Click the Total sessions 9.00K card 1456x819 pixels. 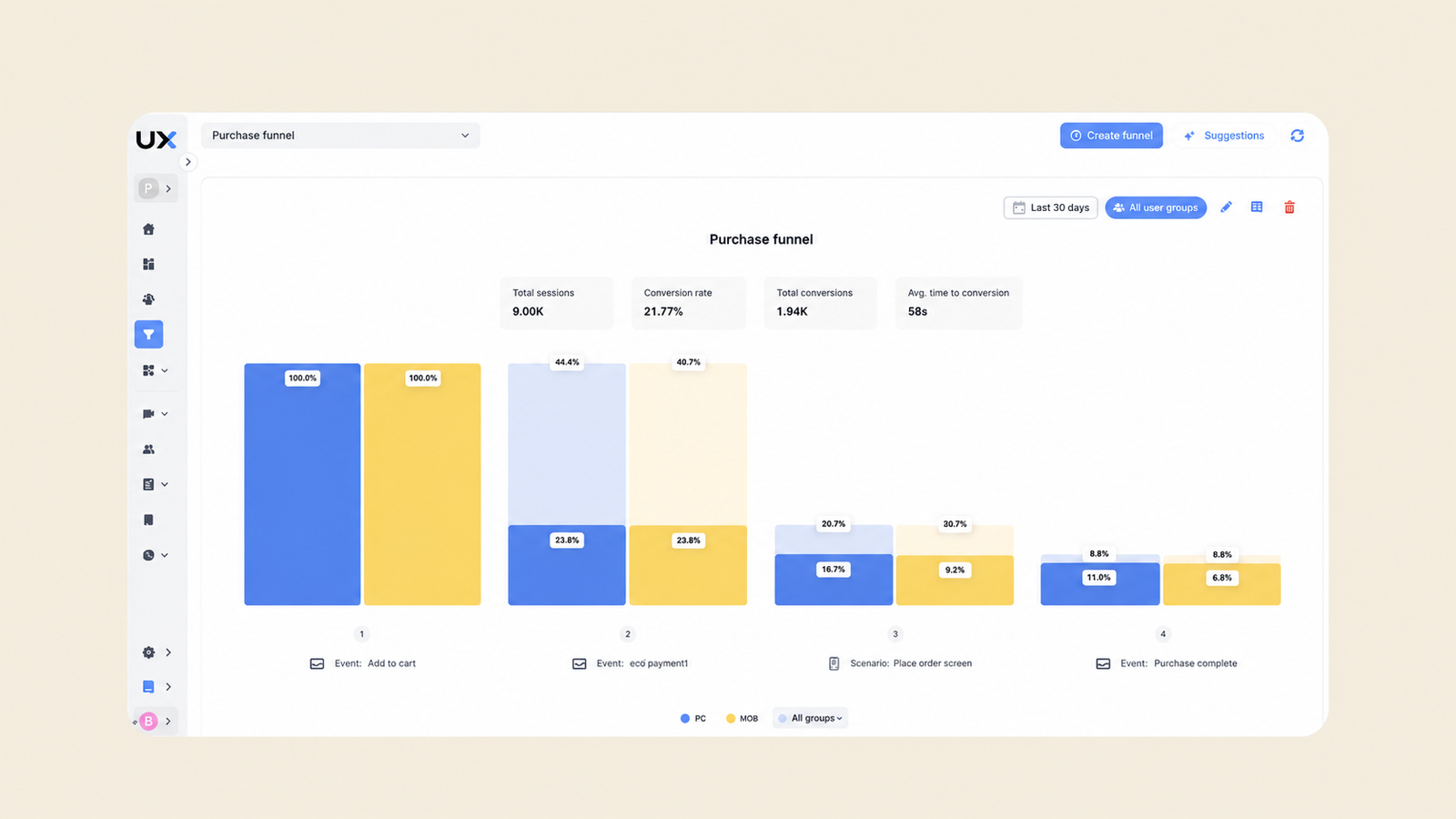tap(556, 303)
